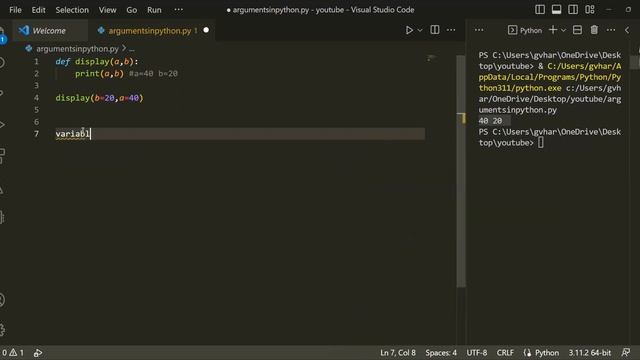This screenshot has width=640, height=360.
Task: Open the python.exe path link in terminal
Action: (550, 77)
